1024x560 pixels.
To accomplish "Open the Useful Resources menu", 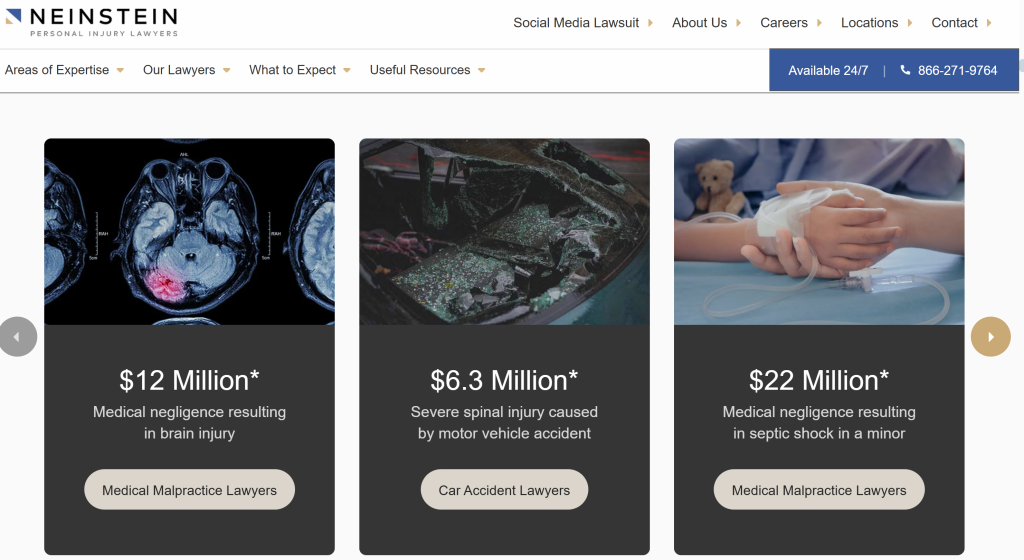I will (427, 70).
